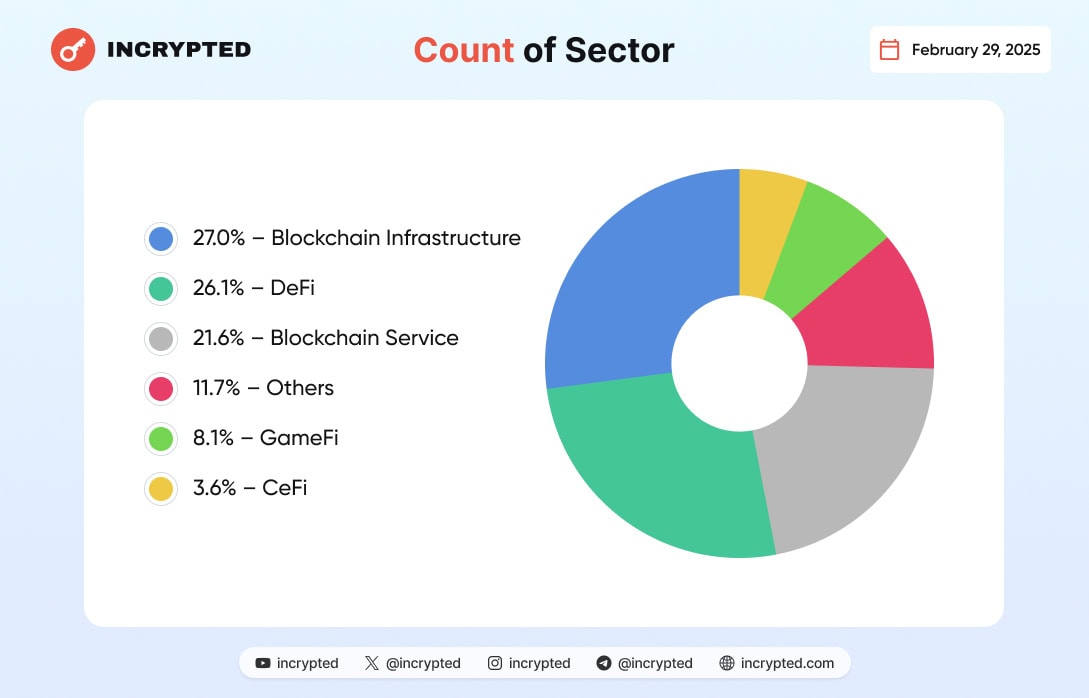This screenshot has width=1089, height=698.
Task: Click the globe website icon in footer
Action: pos(727,663)
